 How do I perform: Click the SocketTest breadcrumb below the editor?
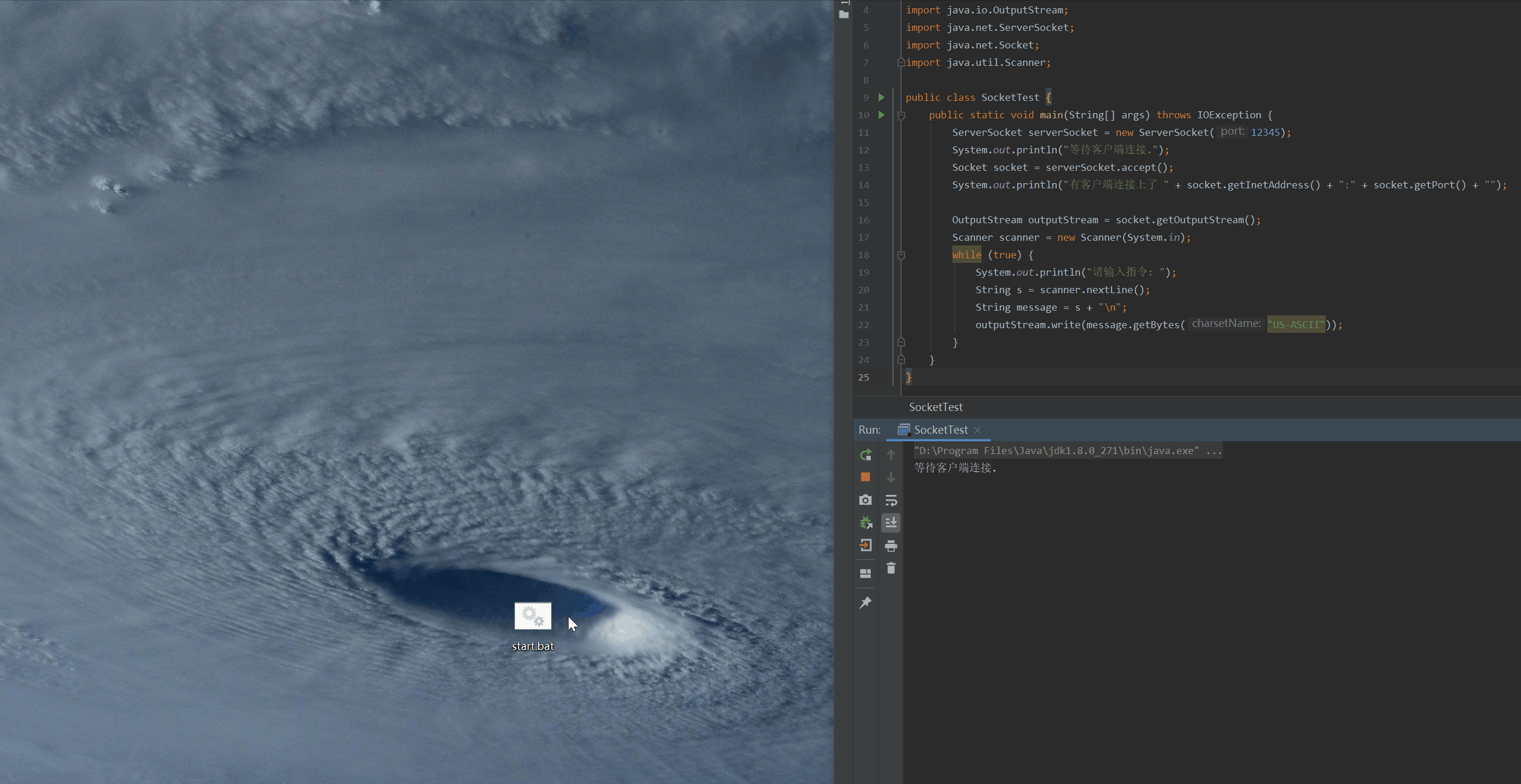click(935, 407)
